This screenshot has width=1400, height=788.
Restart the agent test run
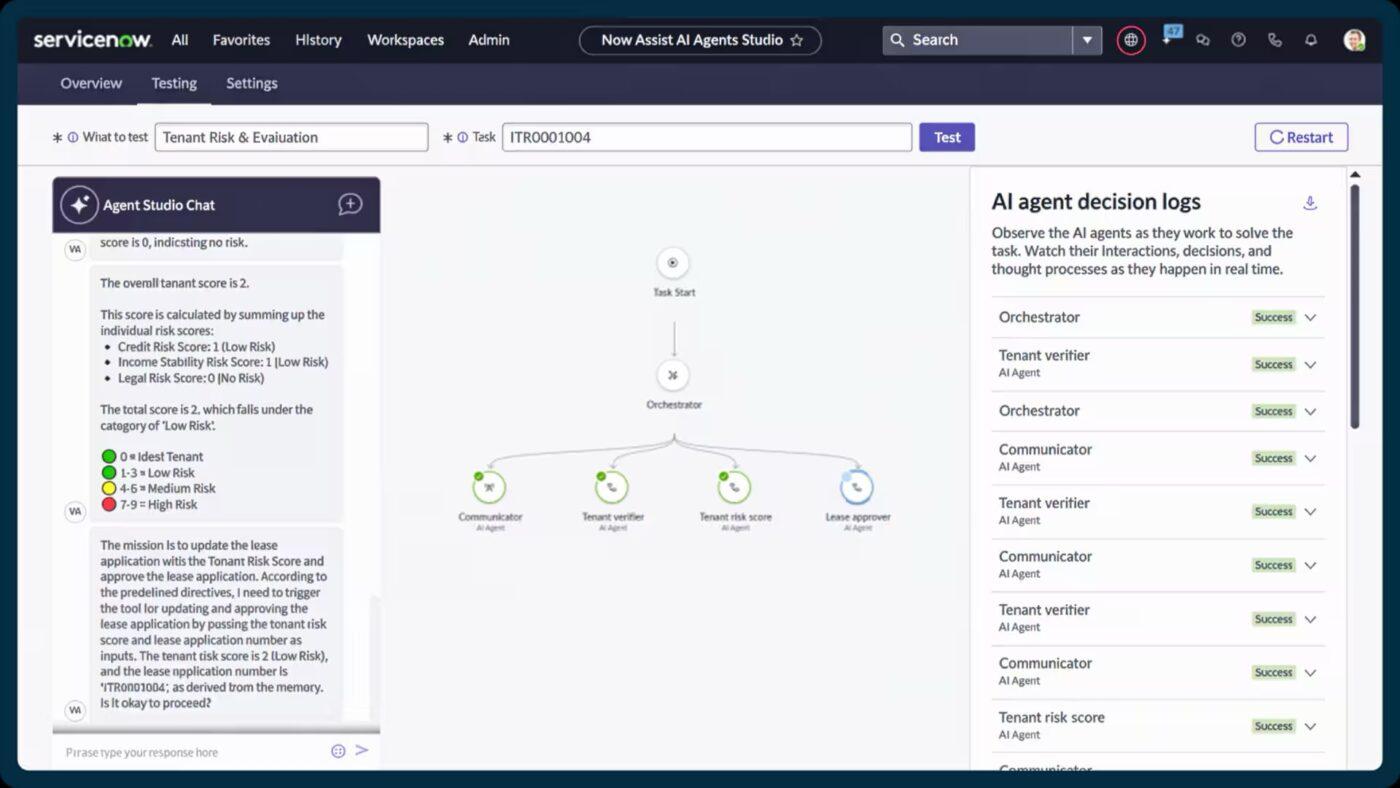tap(1301, 137)
